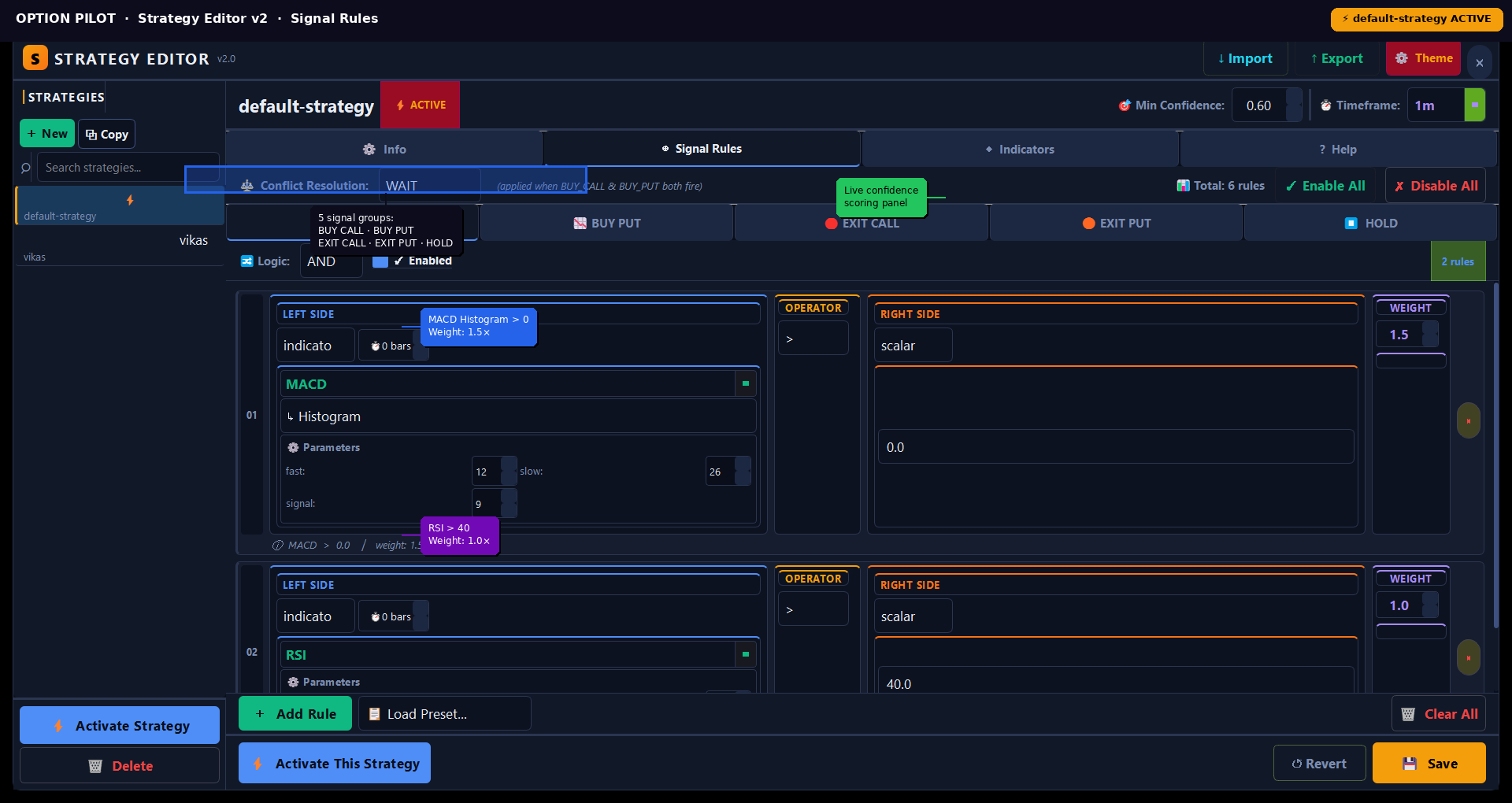
Task: Click the gear icon on Theme button
Action: click(1402, 58)
